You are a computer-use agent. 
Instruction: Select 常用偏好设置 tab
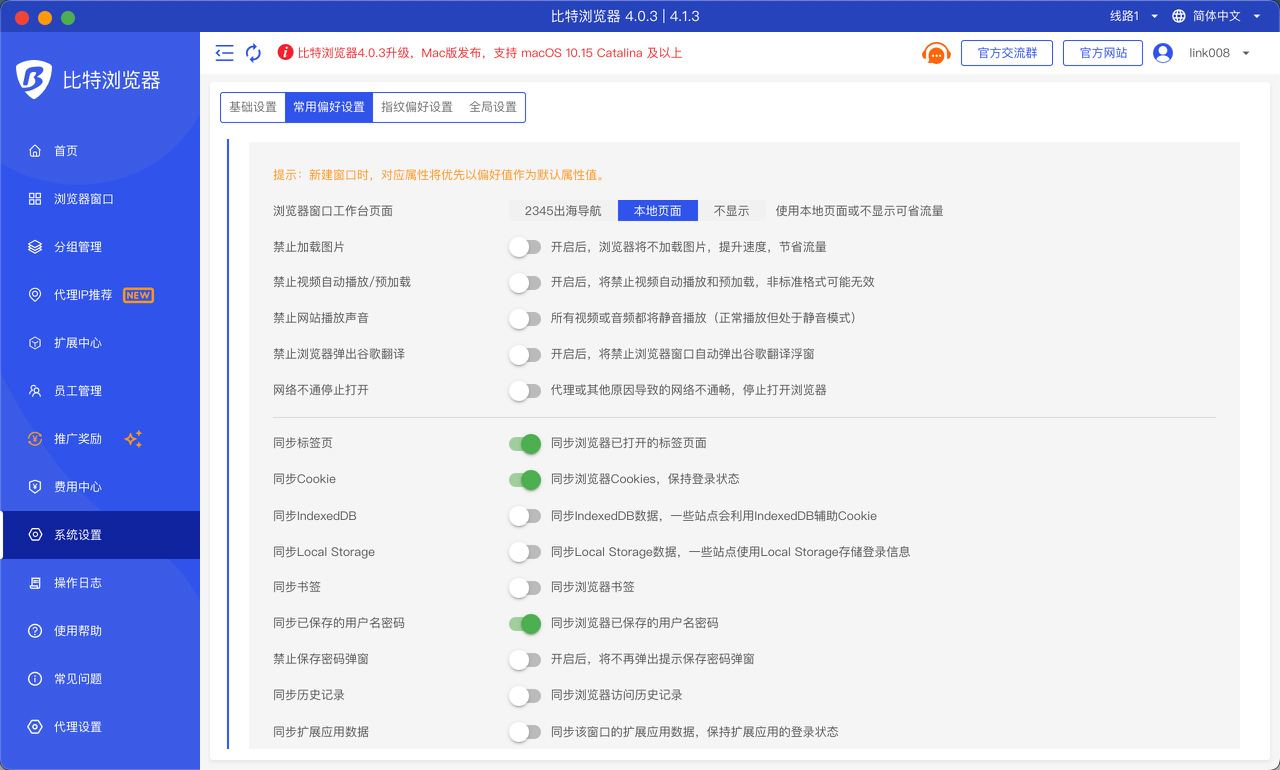coord(329,107)
